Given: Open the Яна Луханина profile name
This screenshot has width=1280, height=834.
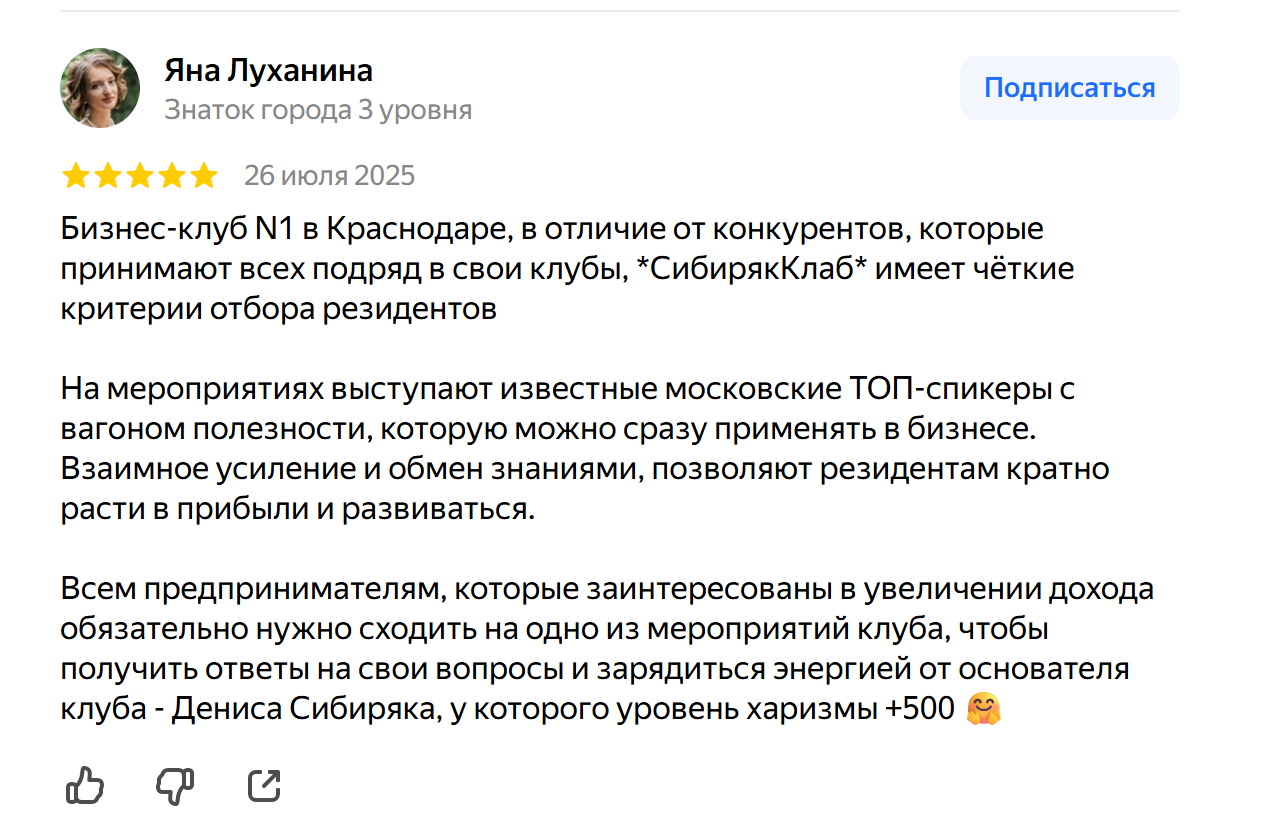Looking at the screenshot, I should pyautogui.click(x=268, y=71).
